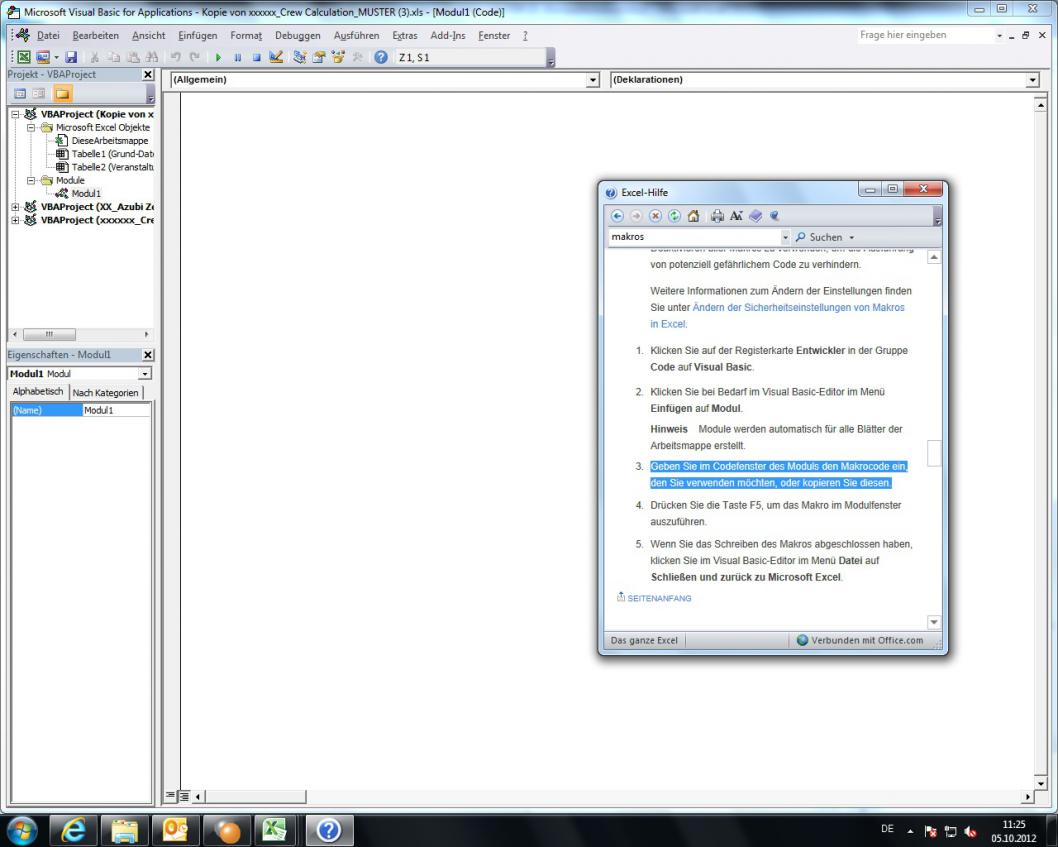Stop execution with the Reset icon
The width and height of the screenshot is (1058, 847).
click(256, 57)
